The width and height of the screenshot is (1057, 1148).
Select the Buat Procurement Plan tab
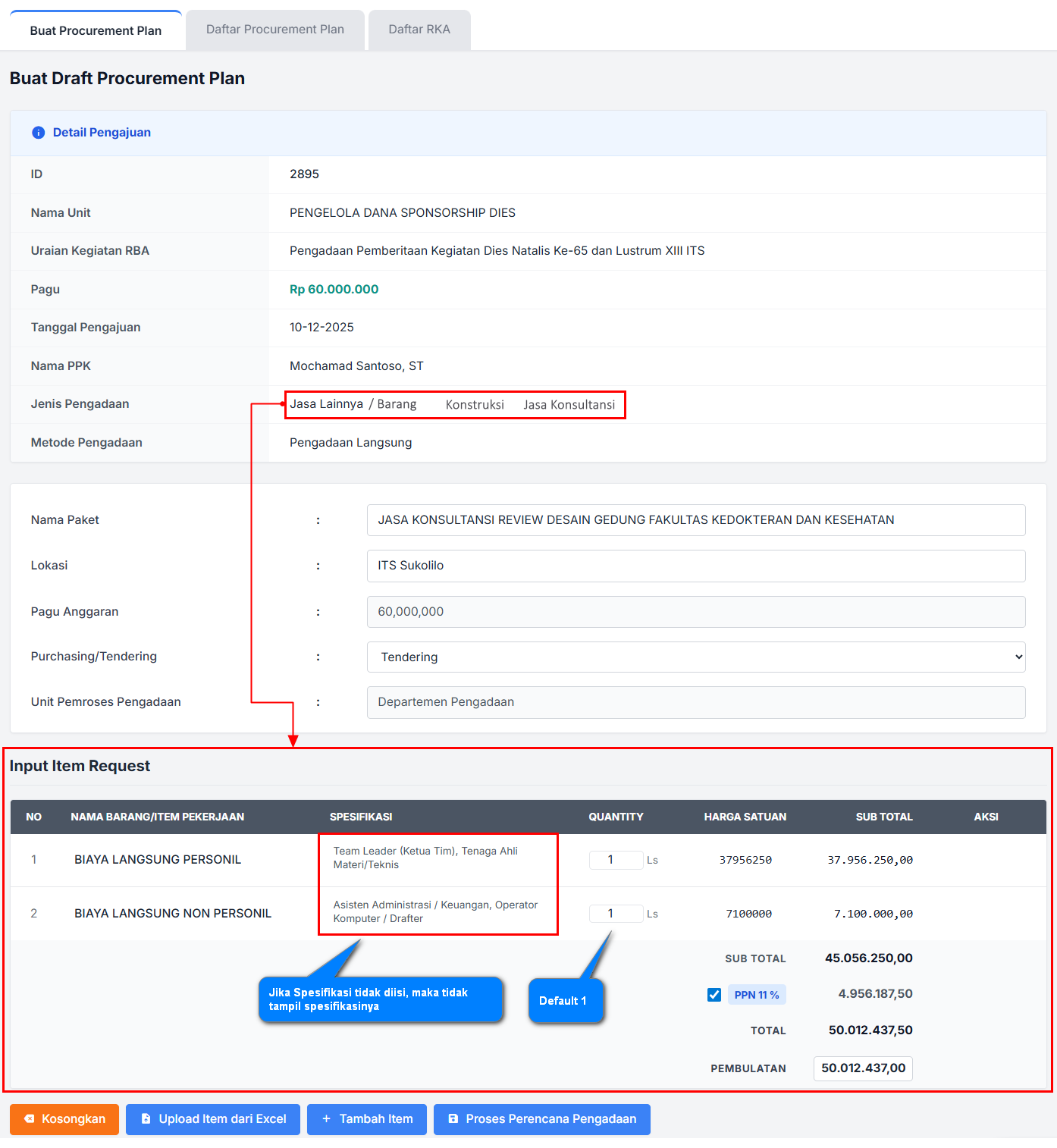click(96, 30)
